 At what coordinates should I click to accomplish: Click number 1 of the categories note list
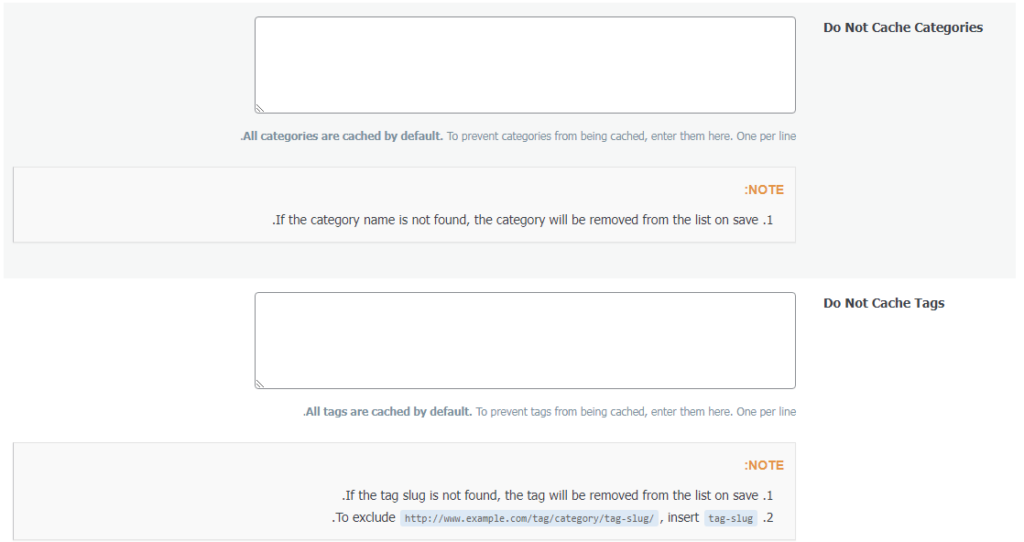[x=768, y=220]
